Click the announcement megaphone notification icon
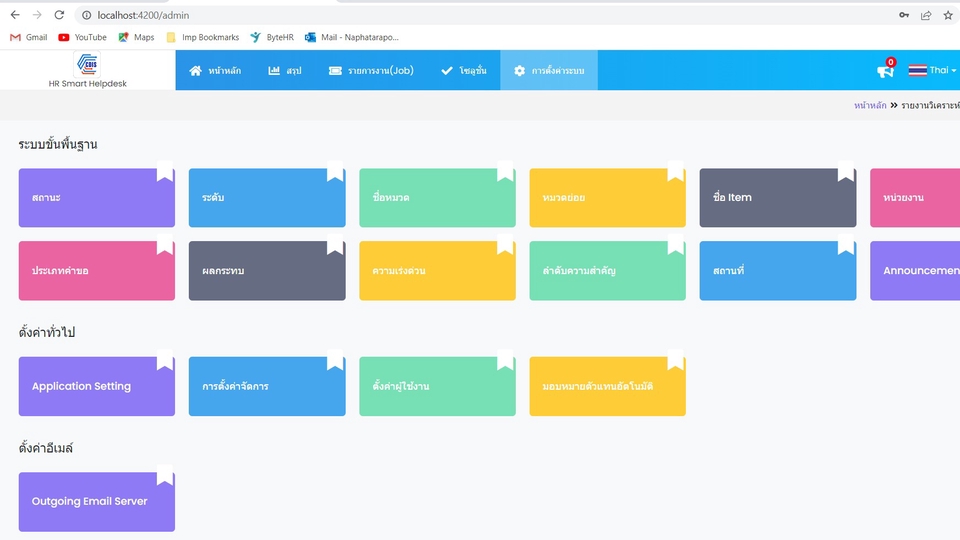Image resolution: width=960 pixels, height=540 pixels. click(x=885, y=70)
